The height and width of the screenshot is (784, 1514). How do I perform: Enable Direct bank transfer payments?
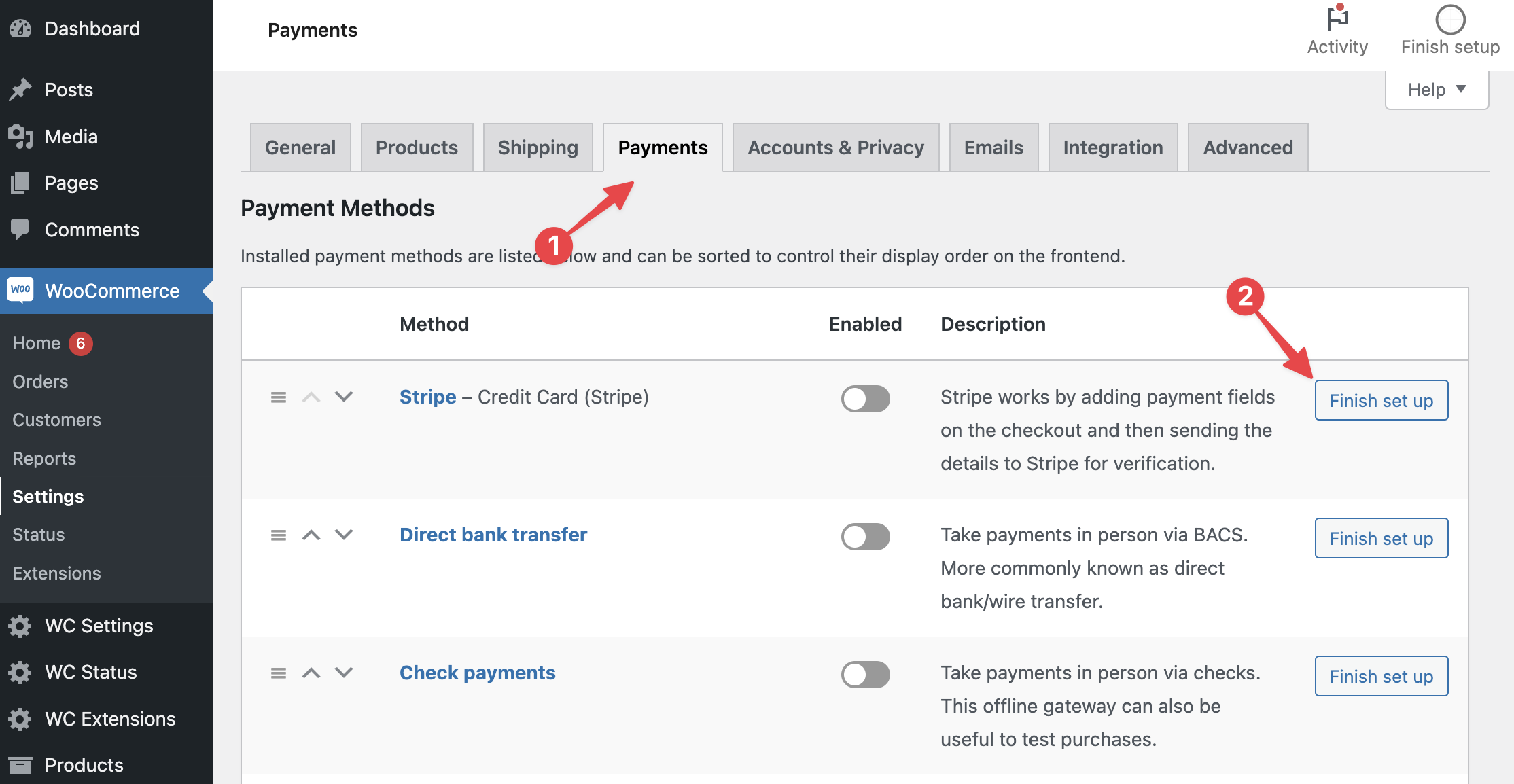[865, 537]
